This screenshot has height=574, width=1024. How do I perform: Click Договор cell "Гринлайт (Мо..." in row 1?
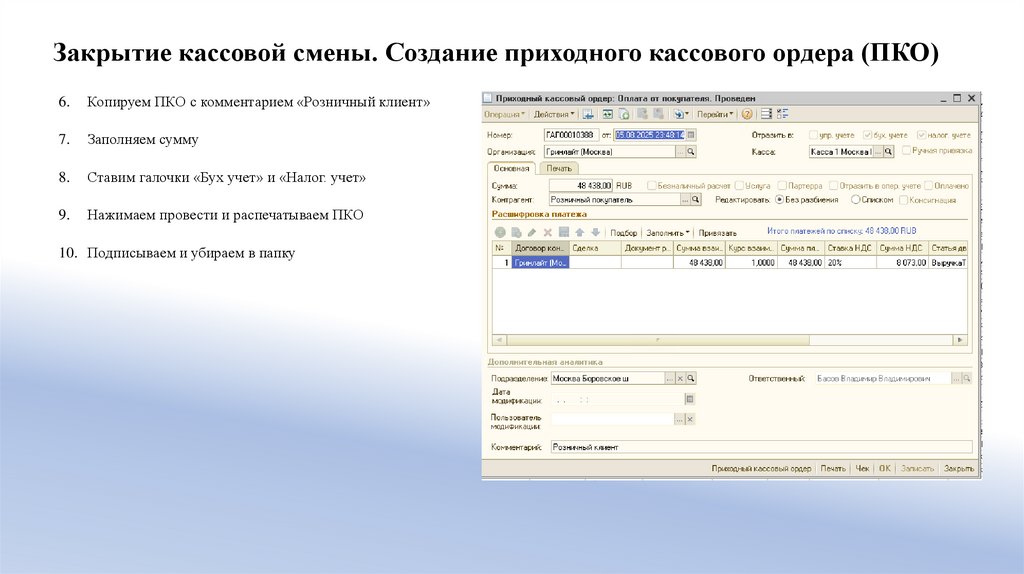pos(540,263)
